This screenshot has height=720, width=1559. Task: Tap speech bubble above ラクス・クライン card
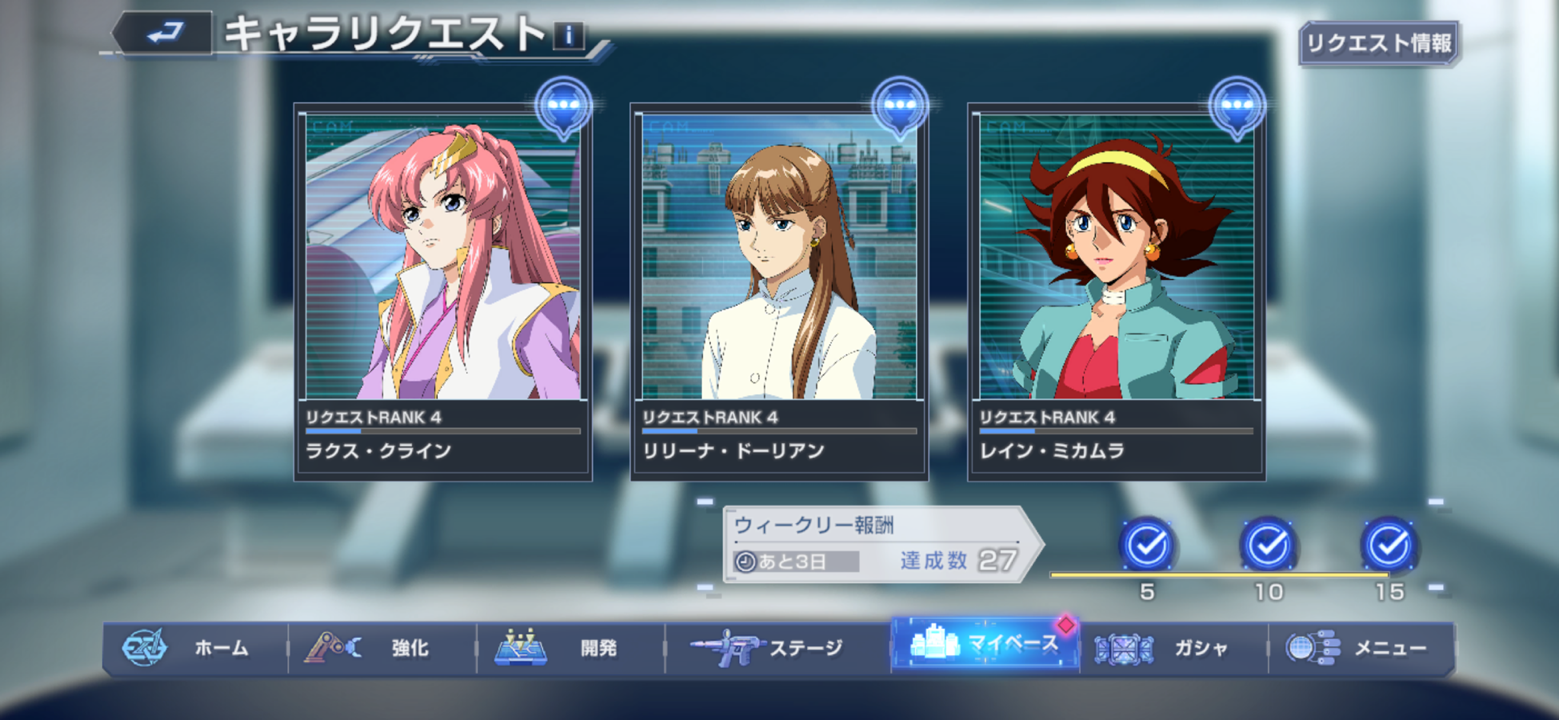point(563,107)
